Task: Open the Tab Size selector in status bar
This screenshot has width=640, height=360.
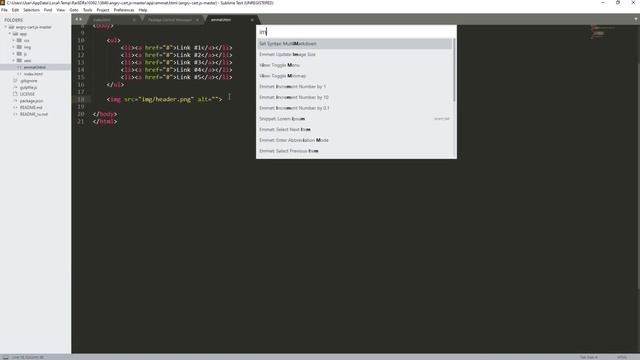Action: 589,357
